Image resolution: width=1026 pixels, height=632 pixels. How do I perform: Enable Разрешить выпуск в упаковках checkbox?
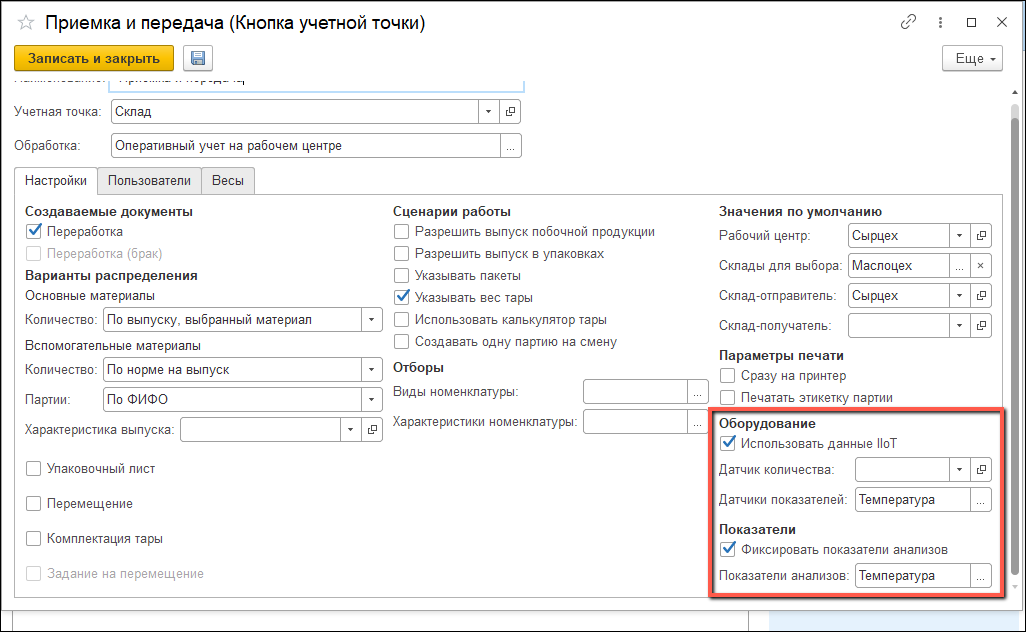tap(402, 254)
